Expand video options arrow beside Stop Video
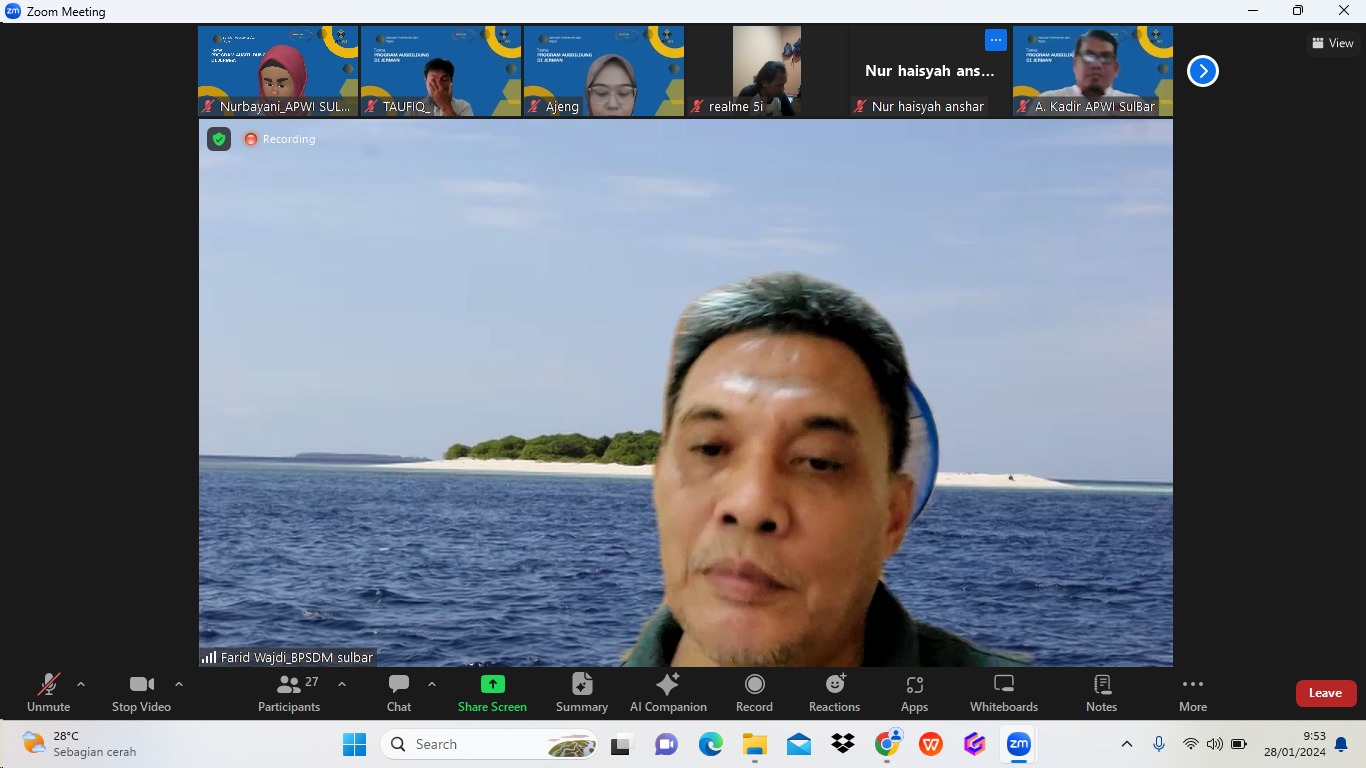 click(179, 685)
